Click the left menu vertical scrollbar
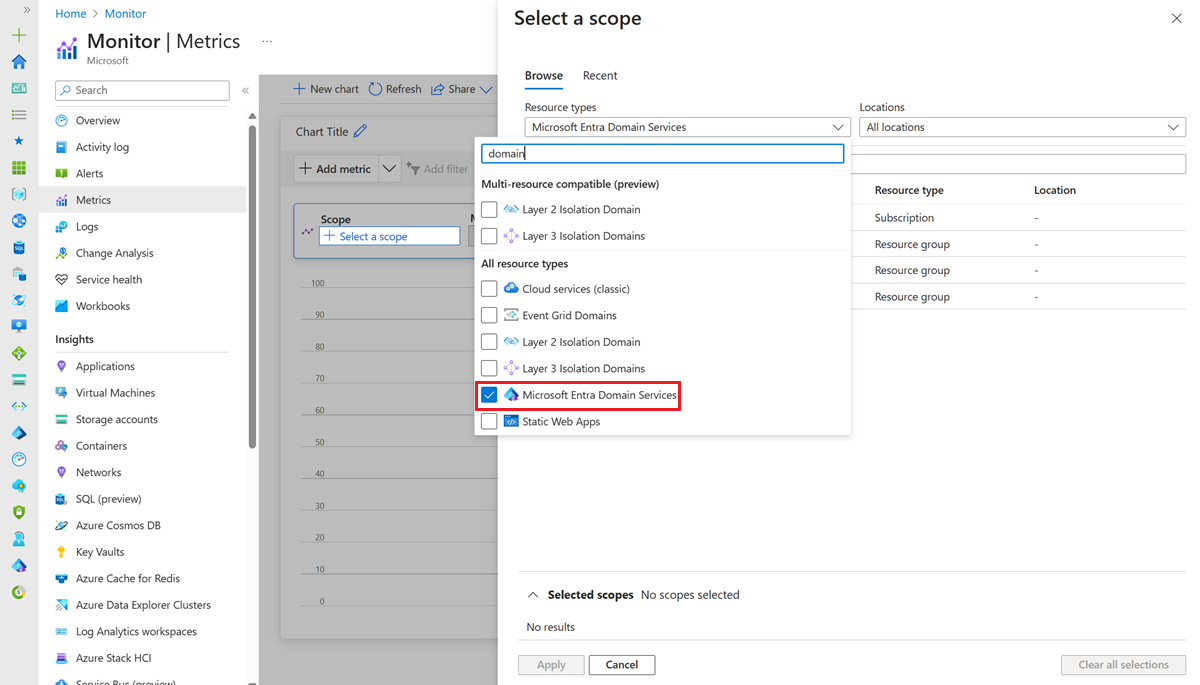 tap(252, 280)
